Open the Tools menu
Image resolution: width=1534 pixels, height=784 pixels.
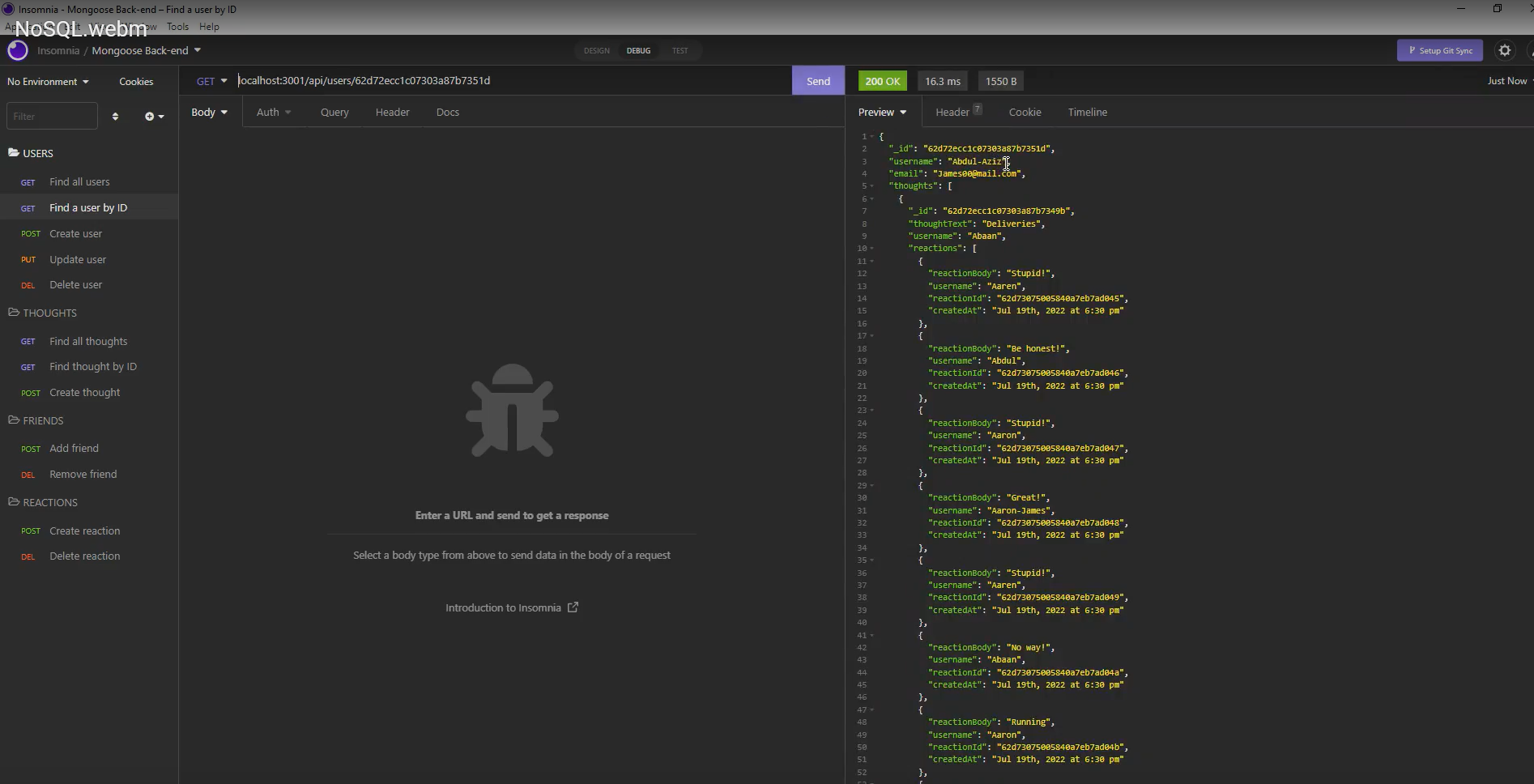pyautogui.click(x=177, y=27)
